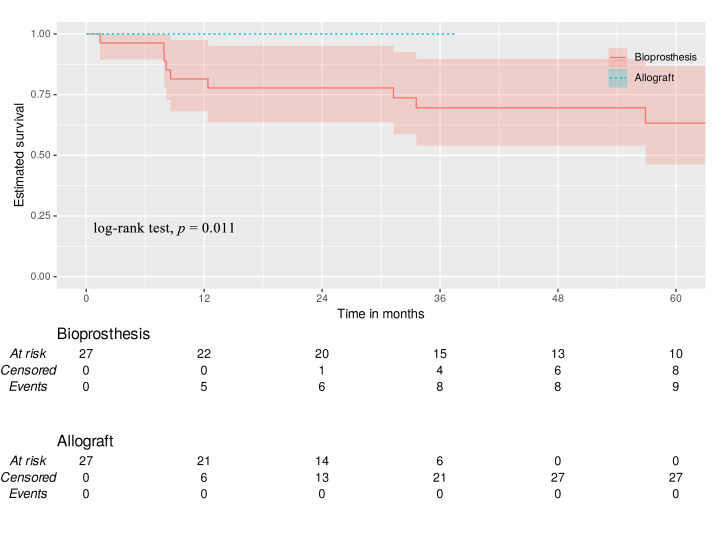
Task: Click the 'At risk' row label under Bioprosthesis
Action: (x=28, y=354)
